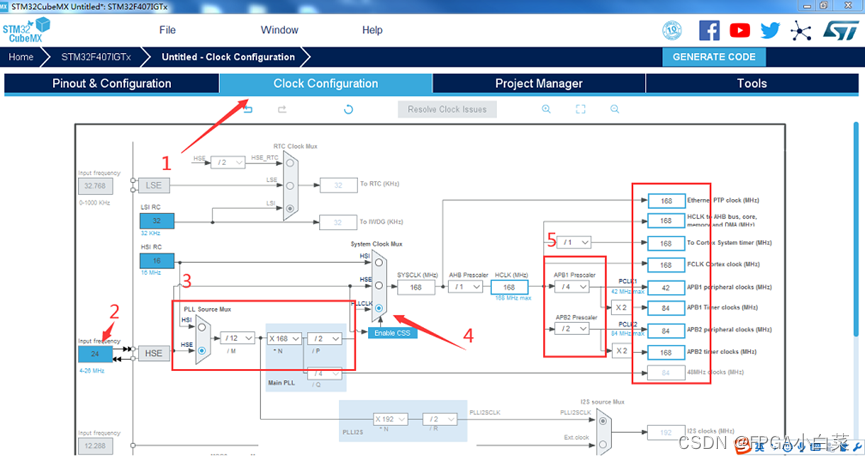Click the Ethernet PTP clock 168 field
Screen dimensions: 865x461
[x=666, y=201]
